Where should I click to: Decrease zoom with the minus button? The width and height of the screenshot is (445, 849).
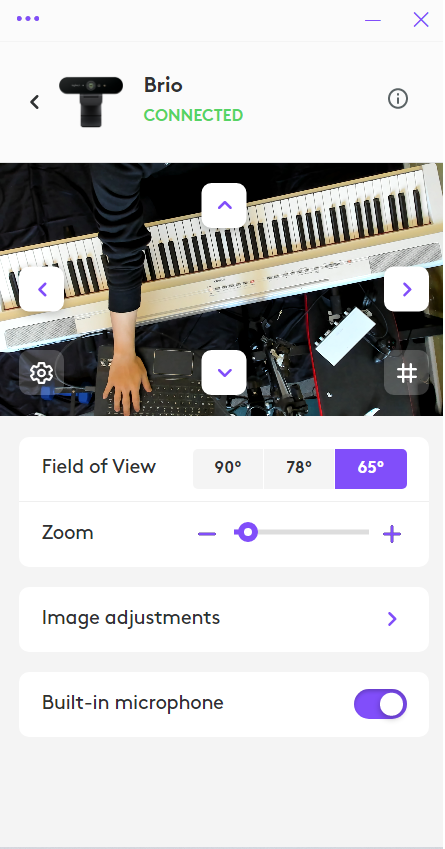click(207, 534)
